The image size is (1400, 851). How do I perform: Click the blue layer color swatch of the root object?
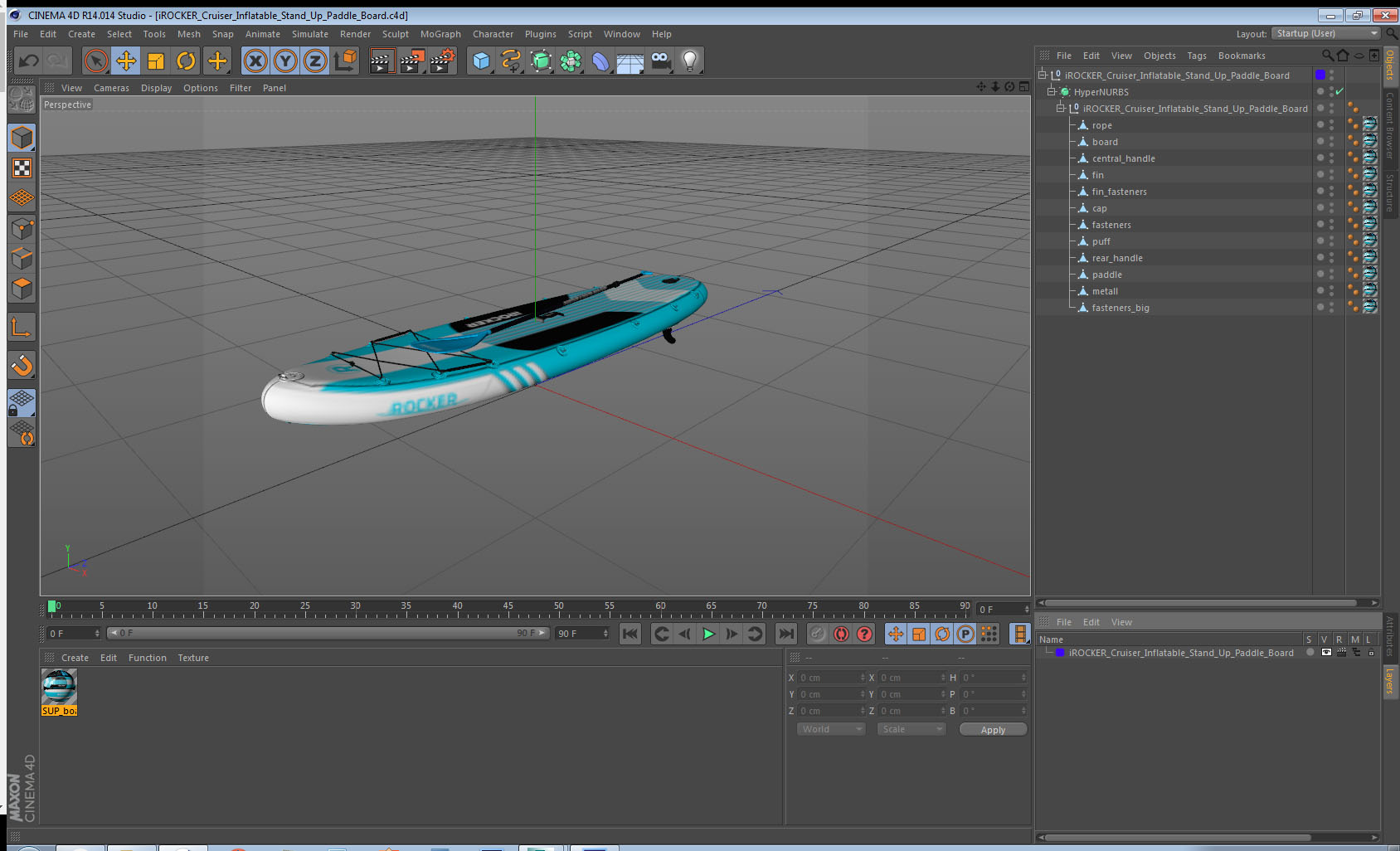[1320, 75]
